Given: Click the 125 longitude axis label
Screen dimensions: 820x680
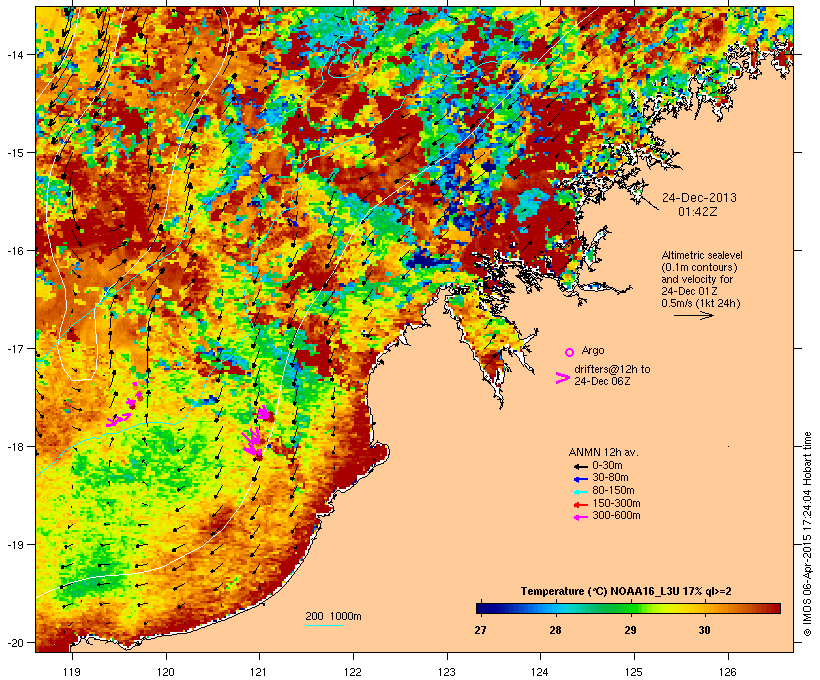Looking at the screenshot, I should [x=634, y=672].
